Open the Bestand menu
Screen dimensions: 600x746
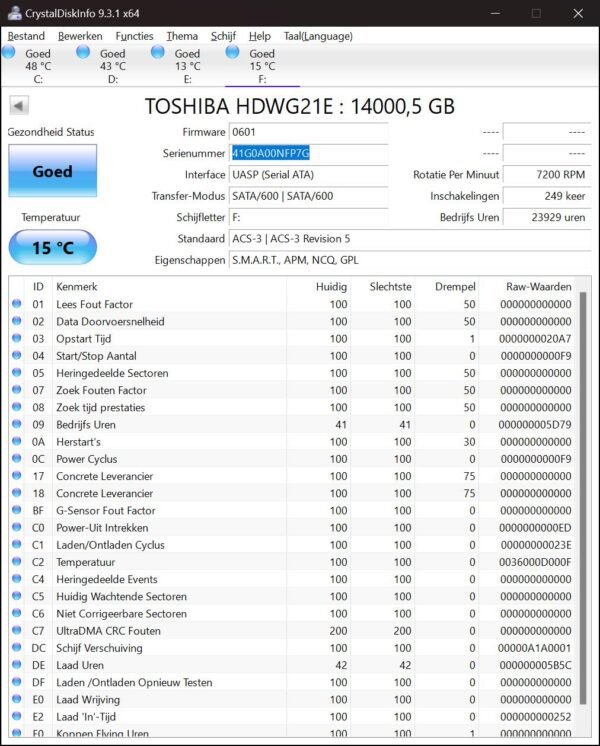pyautogui.click(x=26, y=36)
